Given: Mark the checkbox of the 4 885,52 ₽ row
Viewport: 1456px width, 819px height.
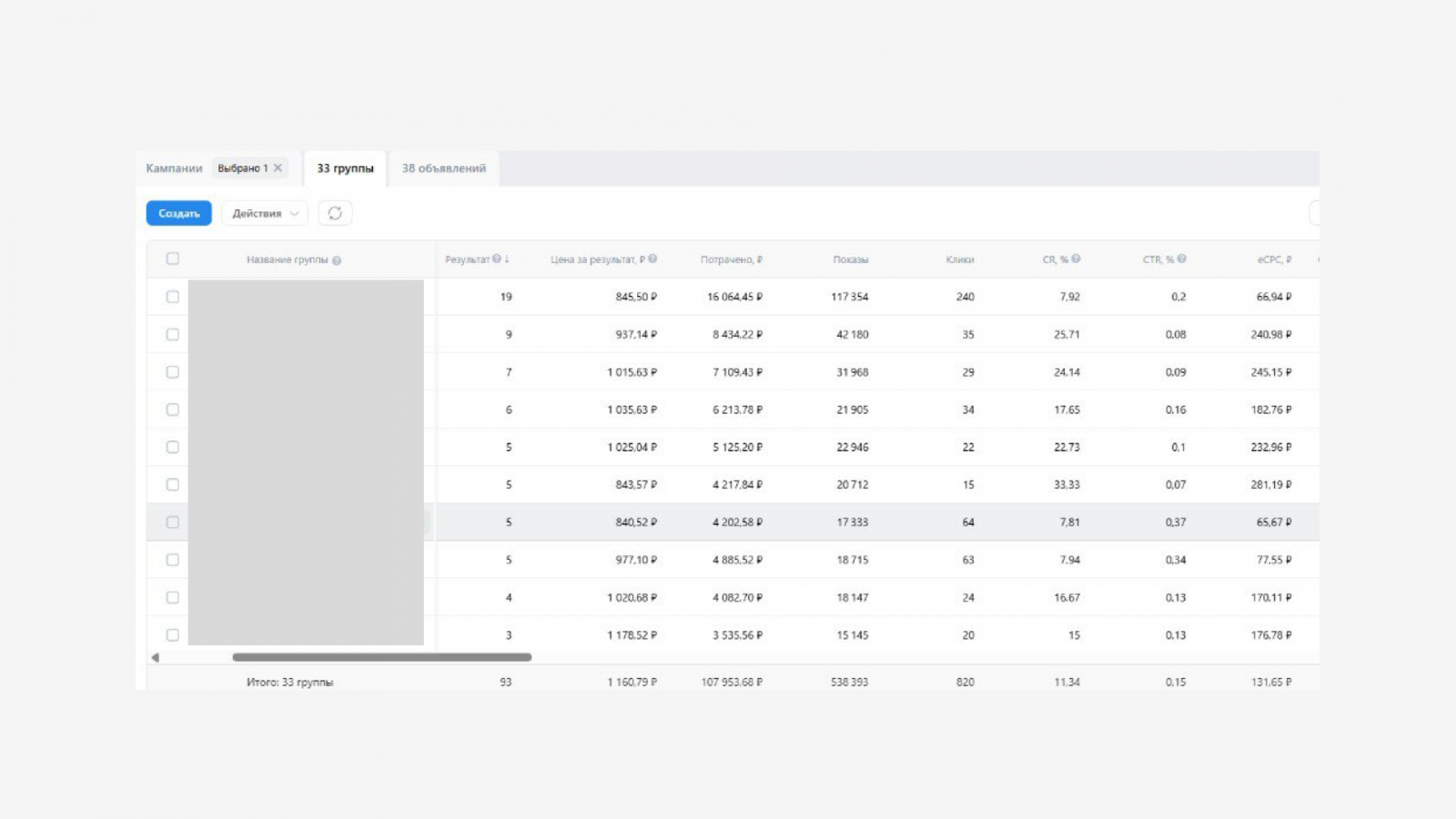Looking at the screenshot, I should pyautogui.click(x=173, y=561).
